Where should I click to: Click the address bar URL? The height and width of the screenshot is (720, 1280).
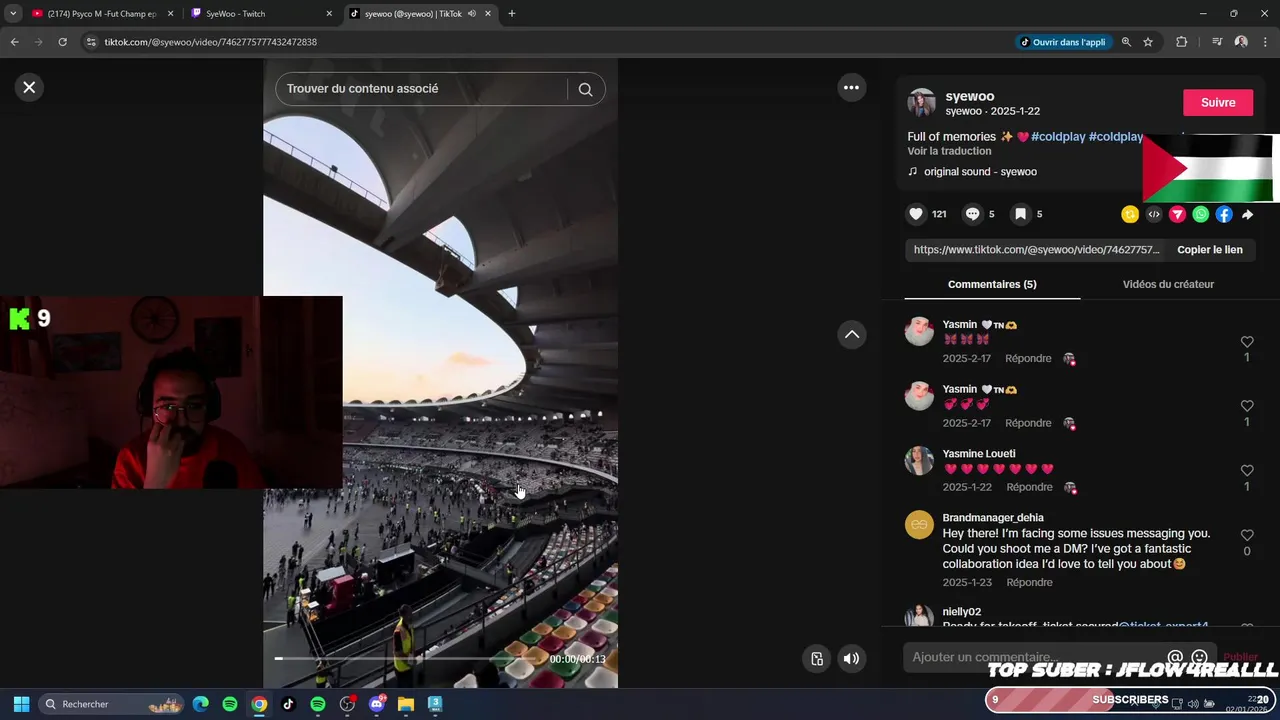(210, 42)
